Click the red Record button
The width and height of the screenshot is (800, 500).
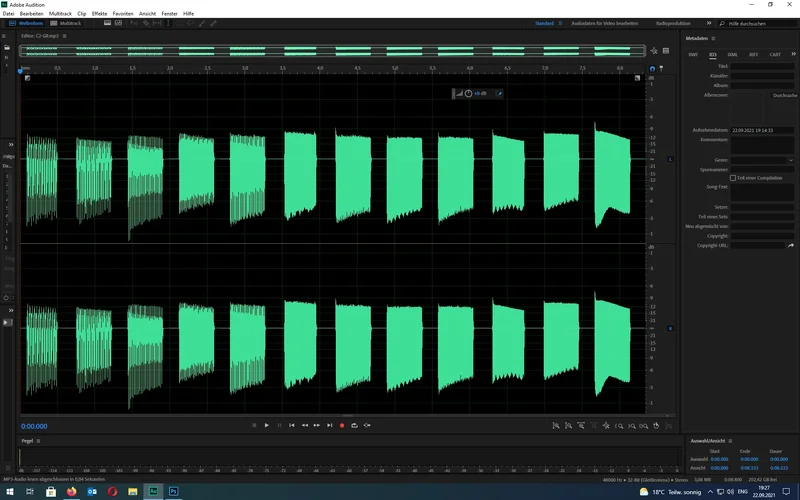pos(342,425)
